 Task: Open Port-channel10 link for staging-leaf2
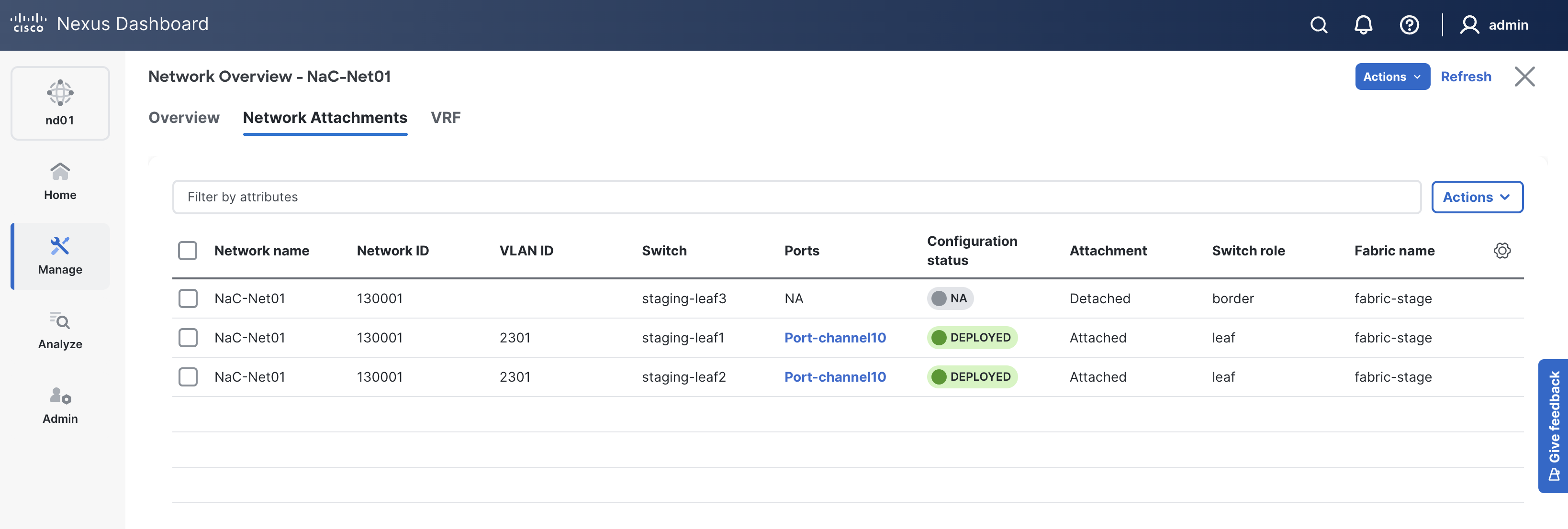pos(835,377)
